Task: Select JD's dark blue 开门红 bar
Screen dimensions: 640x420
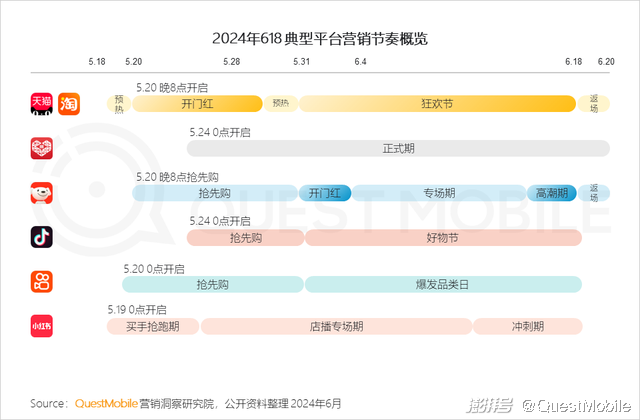Action: 325,193
